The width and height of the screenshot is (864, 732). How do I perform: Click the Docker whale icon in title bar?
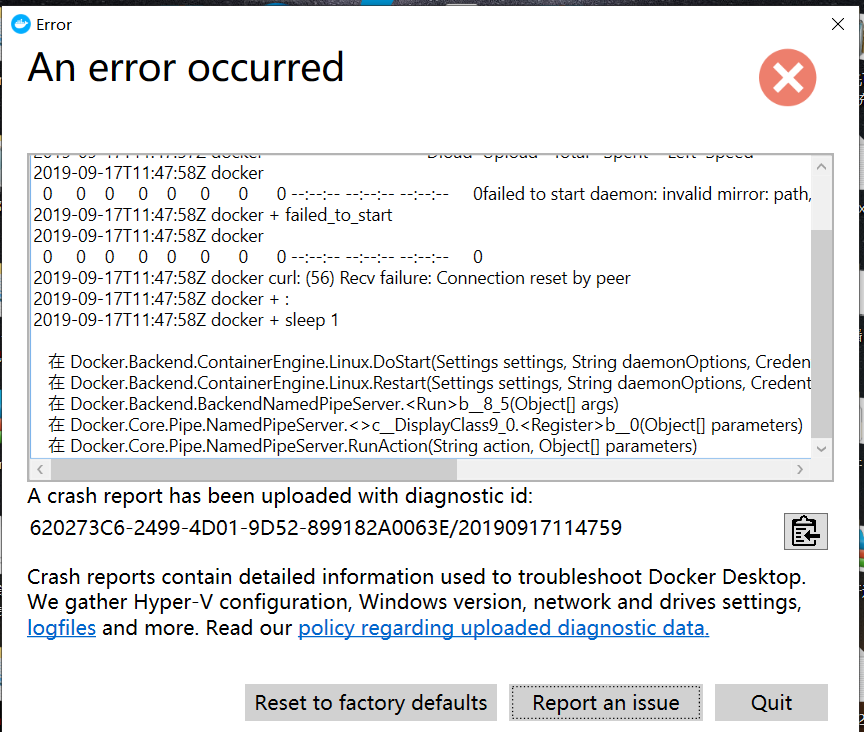point(21,25)
